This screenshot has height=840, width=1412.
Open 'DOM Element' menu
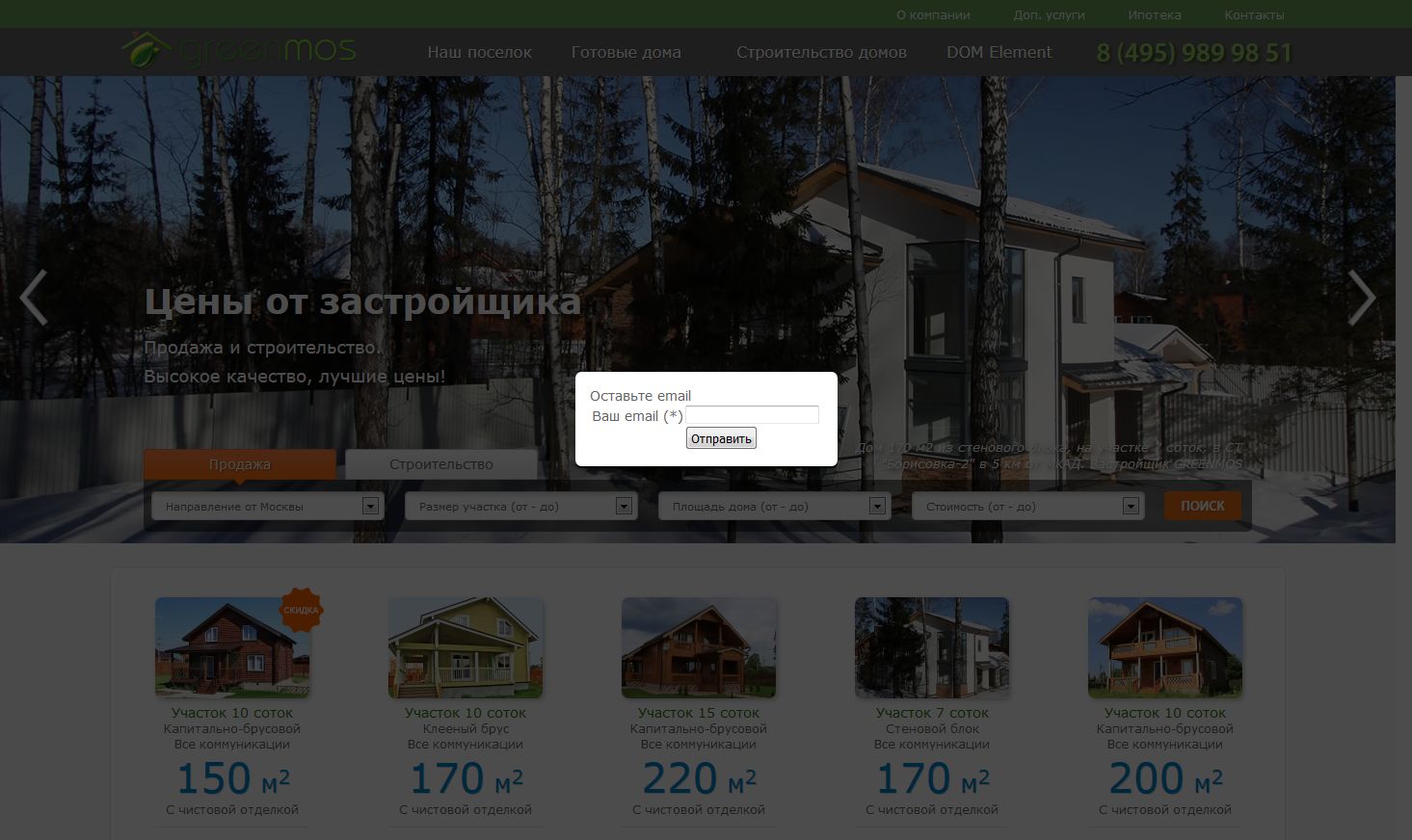999,52
